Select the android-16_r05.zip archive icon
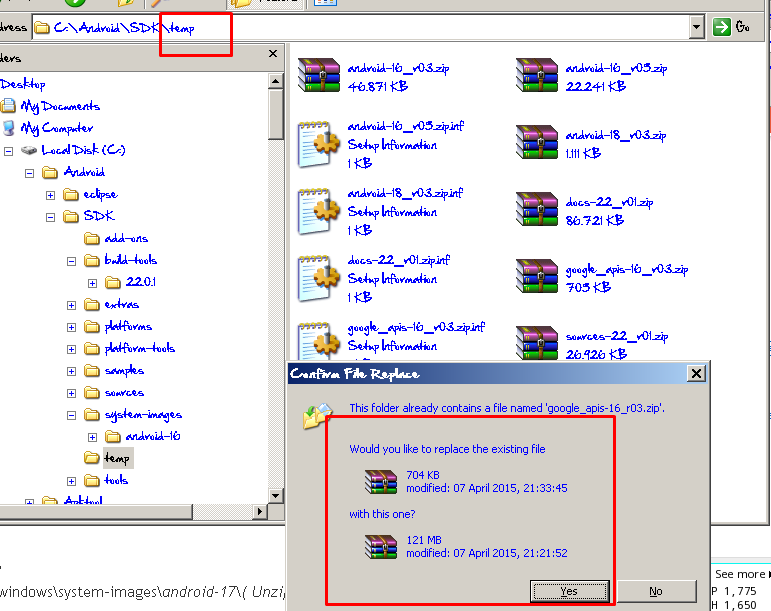The height and width of the screenshot is (611, 771). [536, 75]
